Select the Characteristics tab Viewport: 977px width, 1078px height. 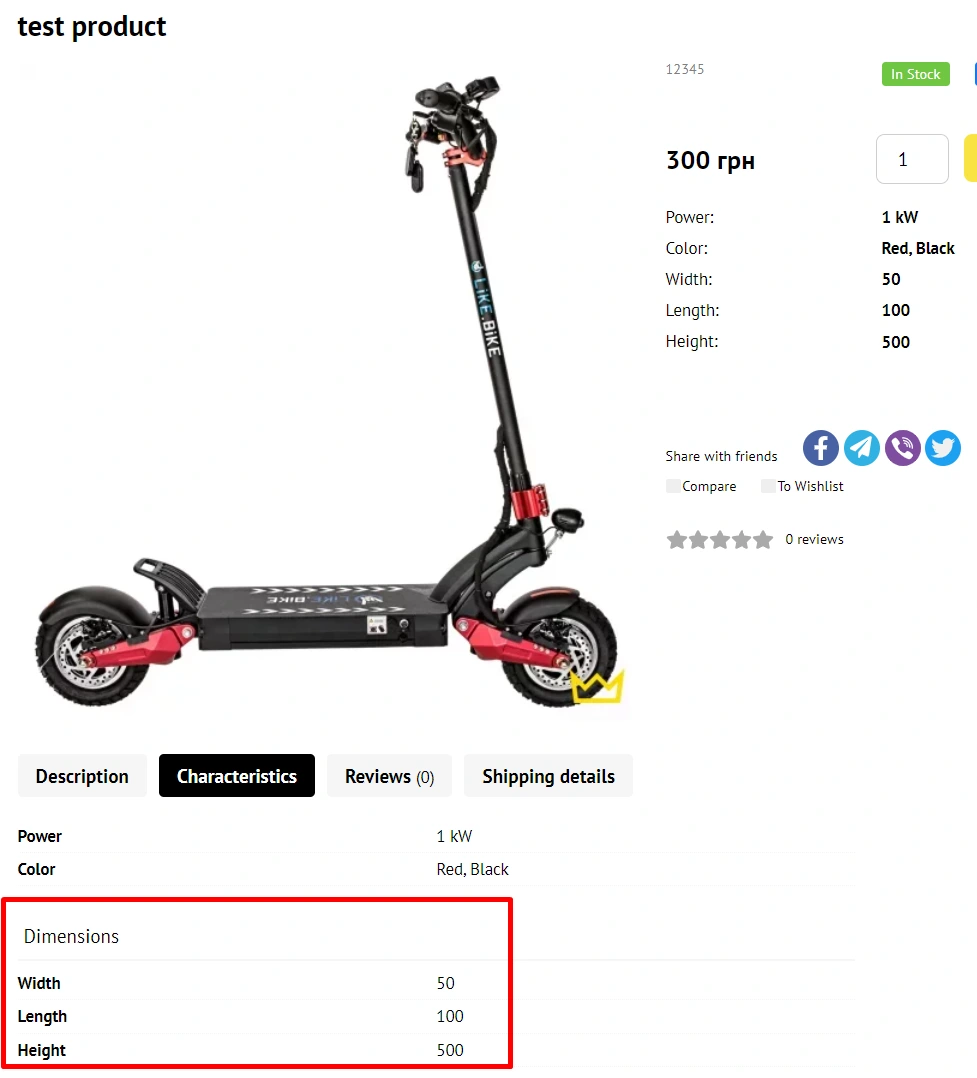pos(237,776)
